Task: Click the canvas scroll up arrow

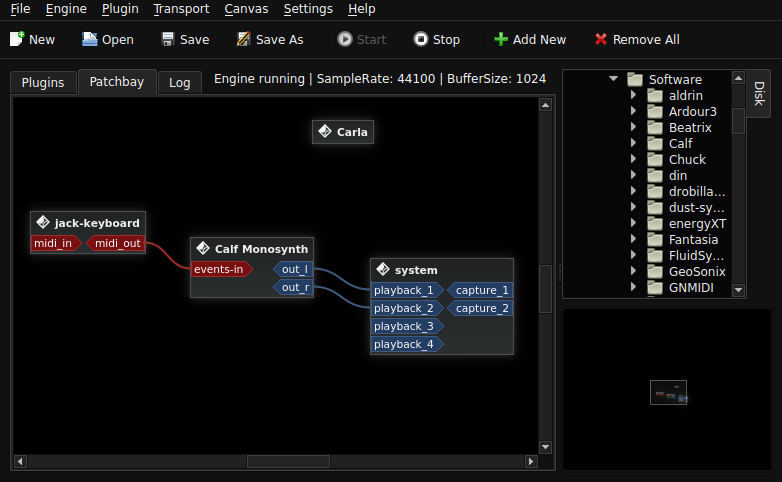Action: coord(545,105)
